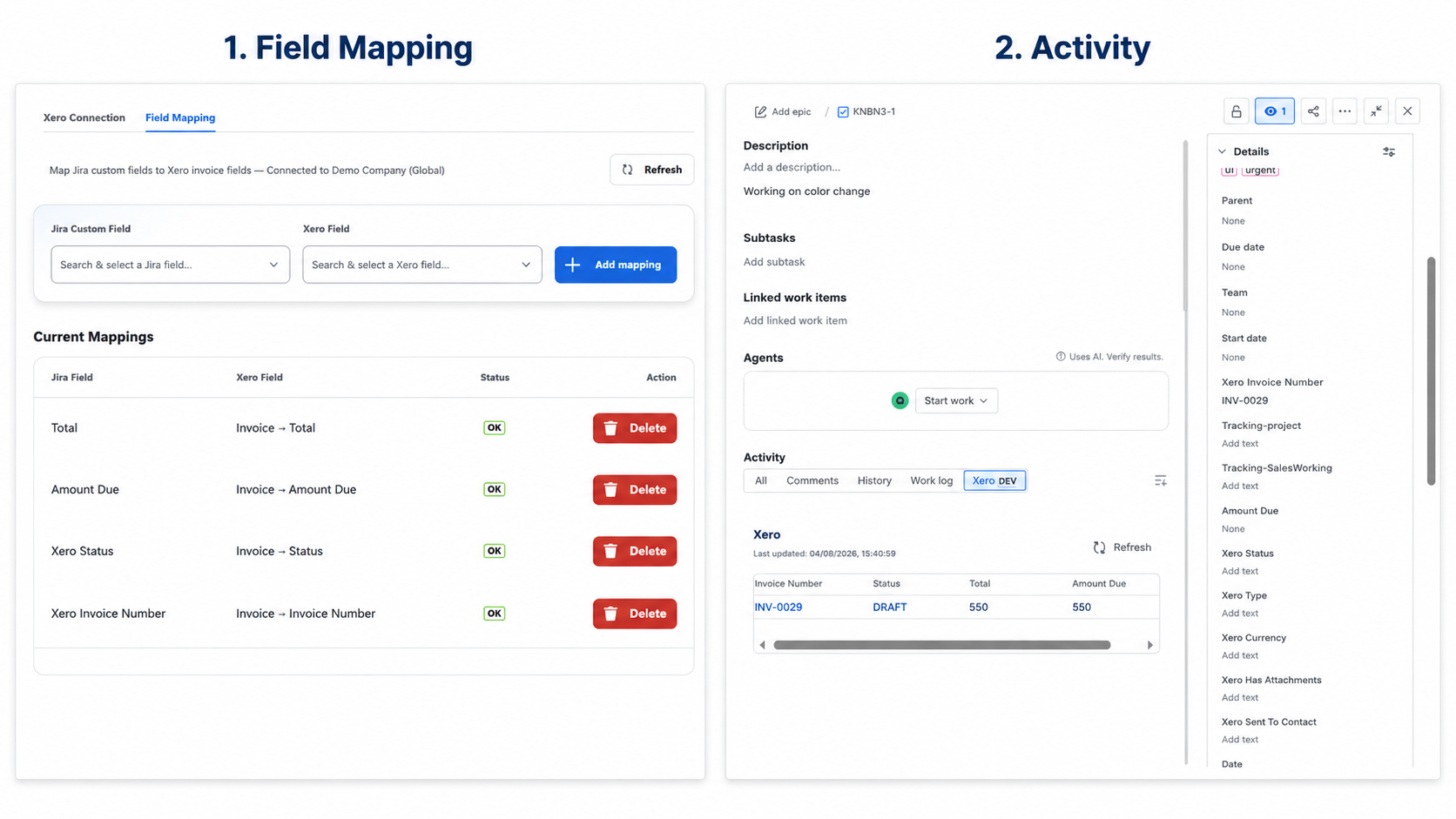Delete the Amount Due mapping
This screenshot has height=819, width=1456.
[635, 490]
